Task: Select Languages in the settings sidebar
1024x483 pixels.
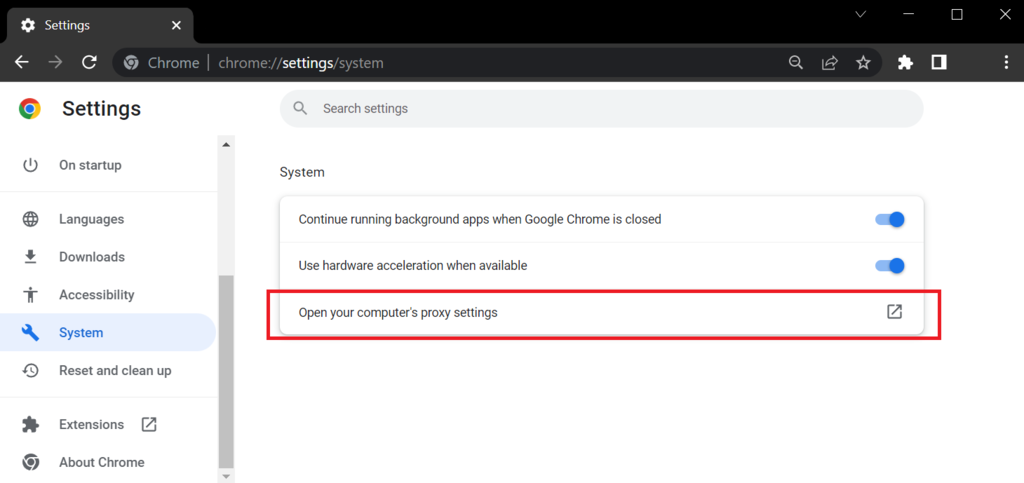Action: point(91,219)
